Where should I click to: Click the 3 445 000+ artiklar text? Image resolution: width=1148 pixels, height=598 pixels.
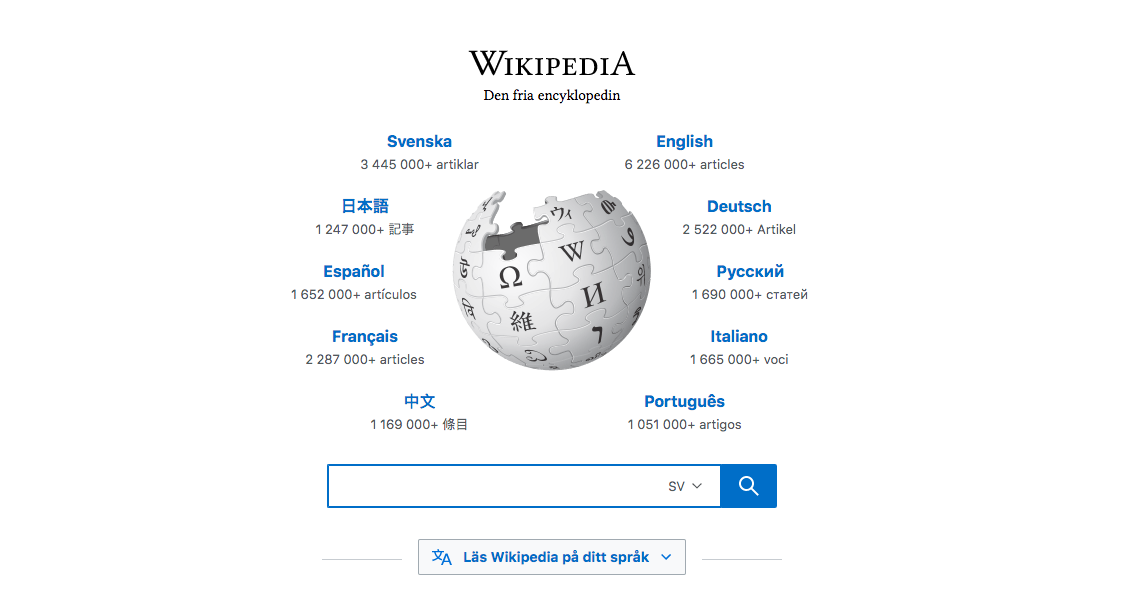point(419,165)
